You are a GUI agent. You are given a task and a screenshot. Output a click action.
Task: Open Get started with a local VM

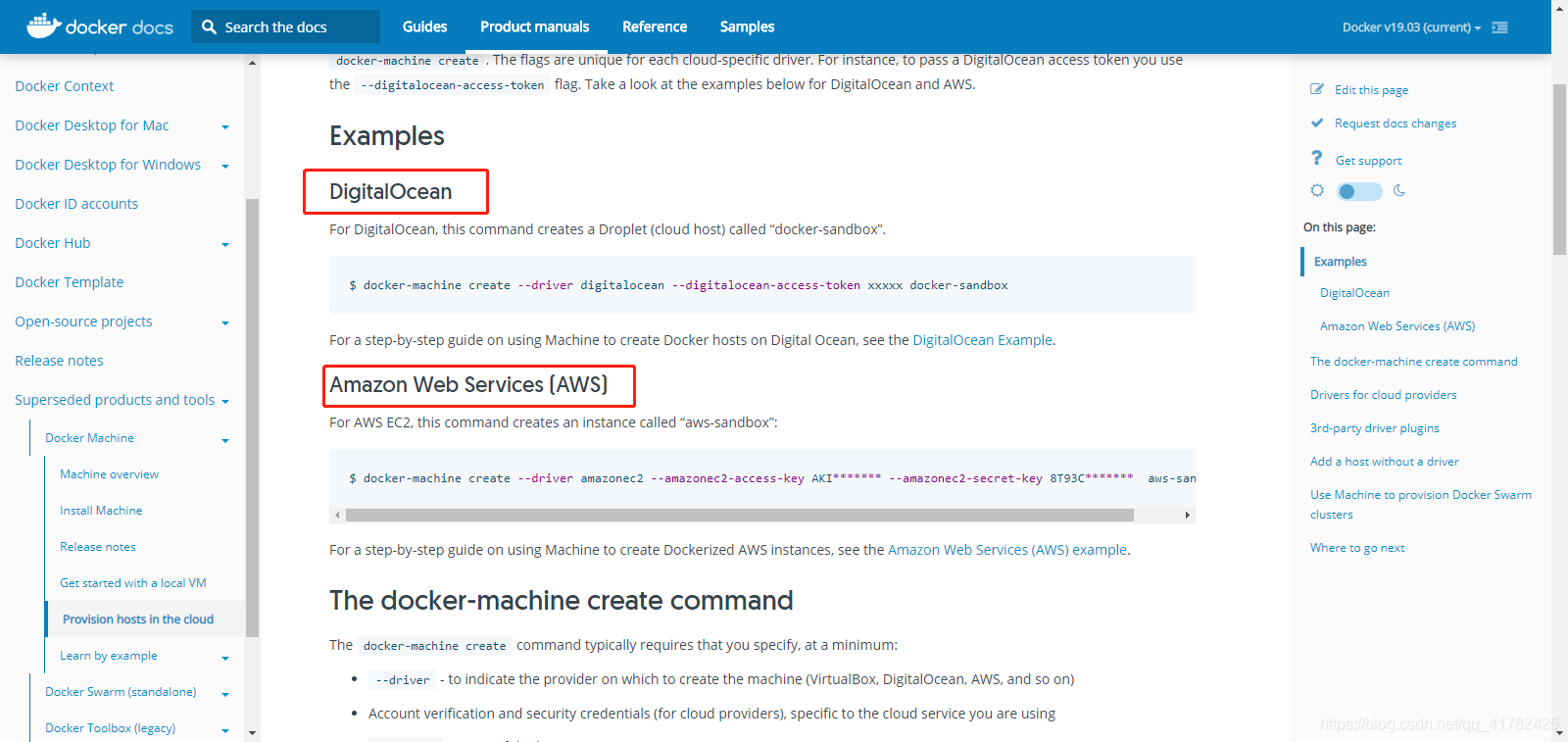pyautogui.click(x=133, y=583)
